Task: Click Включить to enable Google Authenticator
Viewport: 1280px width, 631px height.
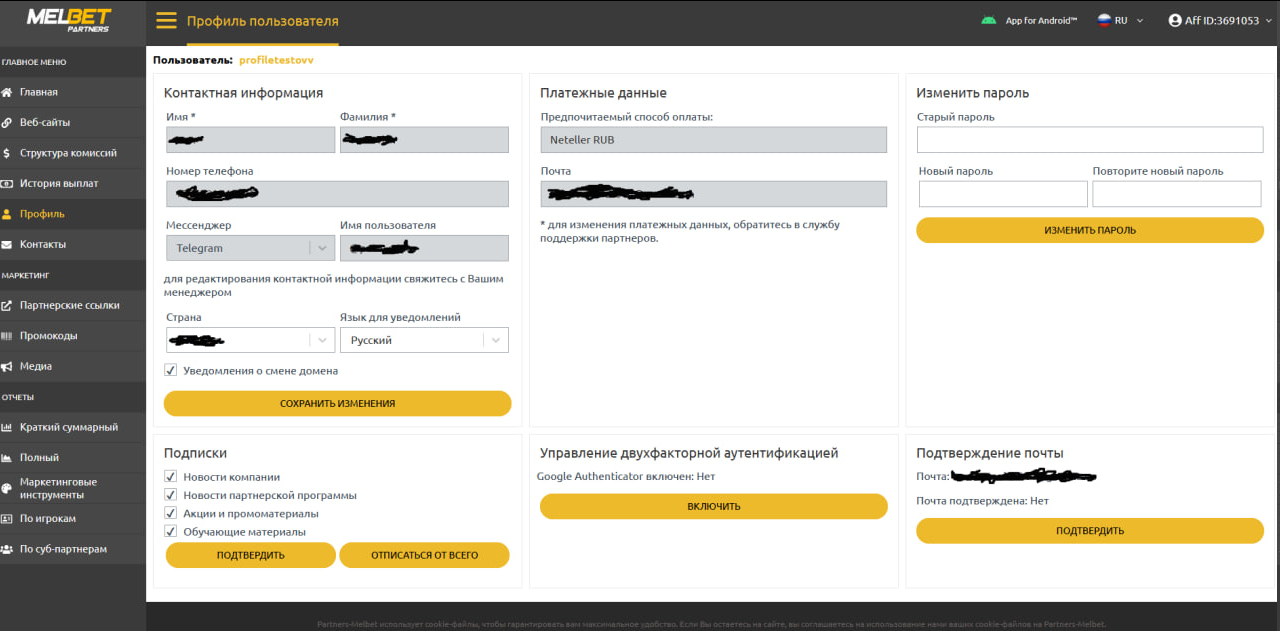Action: click(x=713, y=506)
